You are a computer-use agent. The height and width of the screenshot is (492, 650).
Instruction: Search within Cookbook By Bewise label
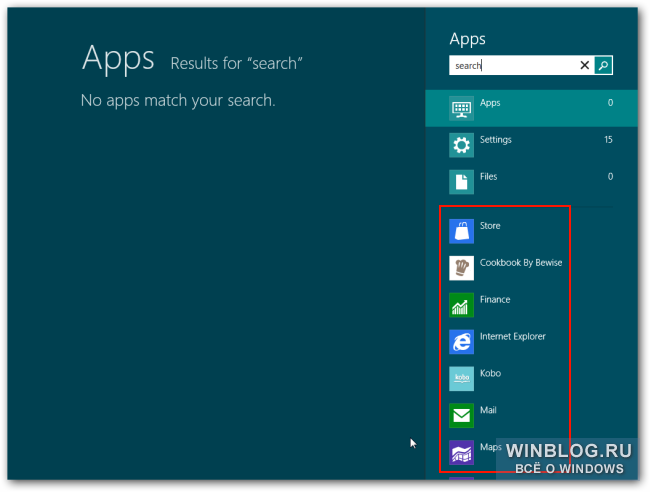click(x=521, y=263)
